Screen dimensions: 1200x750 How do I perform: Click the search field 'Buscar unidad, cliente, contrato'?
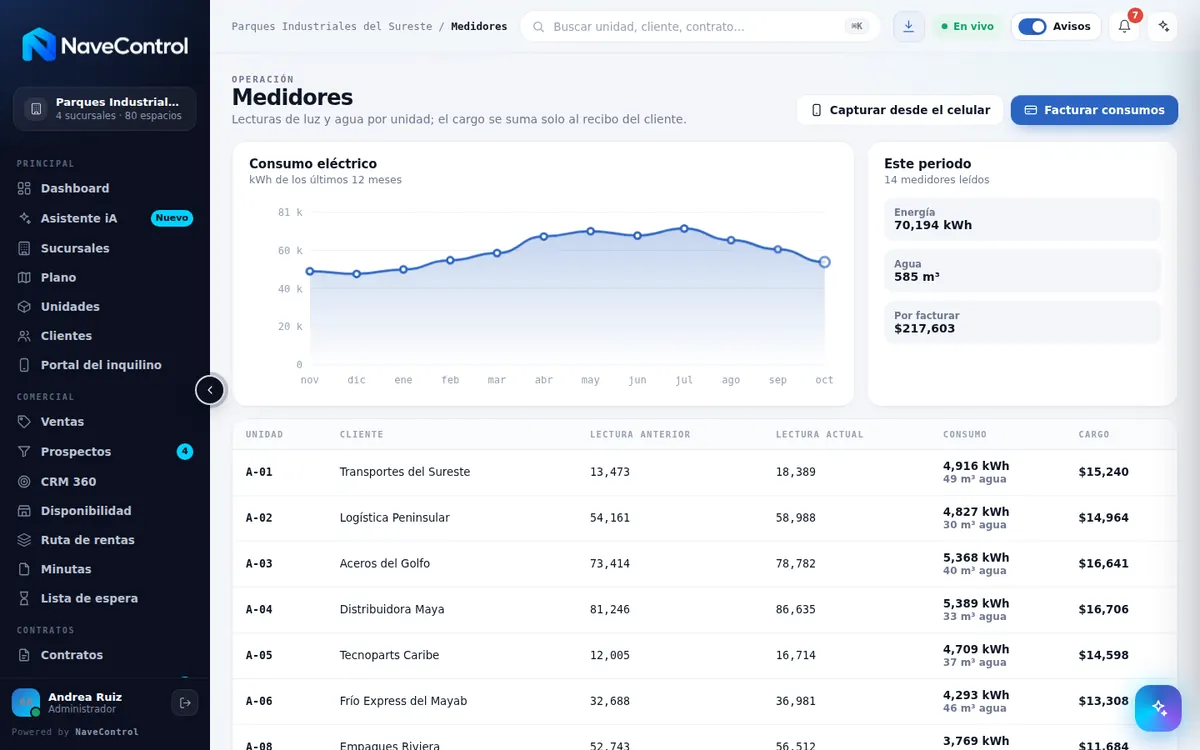point(700,26)
